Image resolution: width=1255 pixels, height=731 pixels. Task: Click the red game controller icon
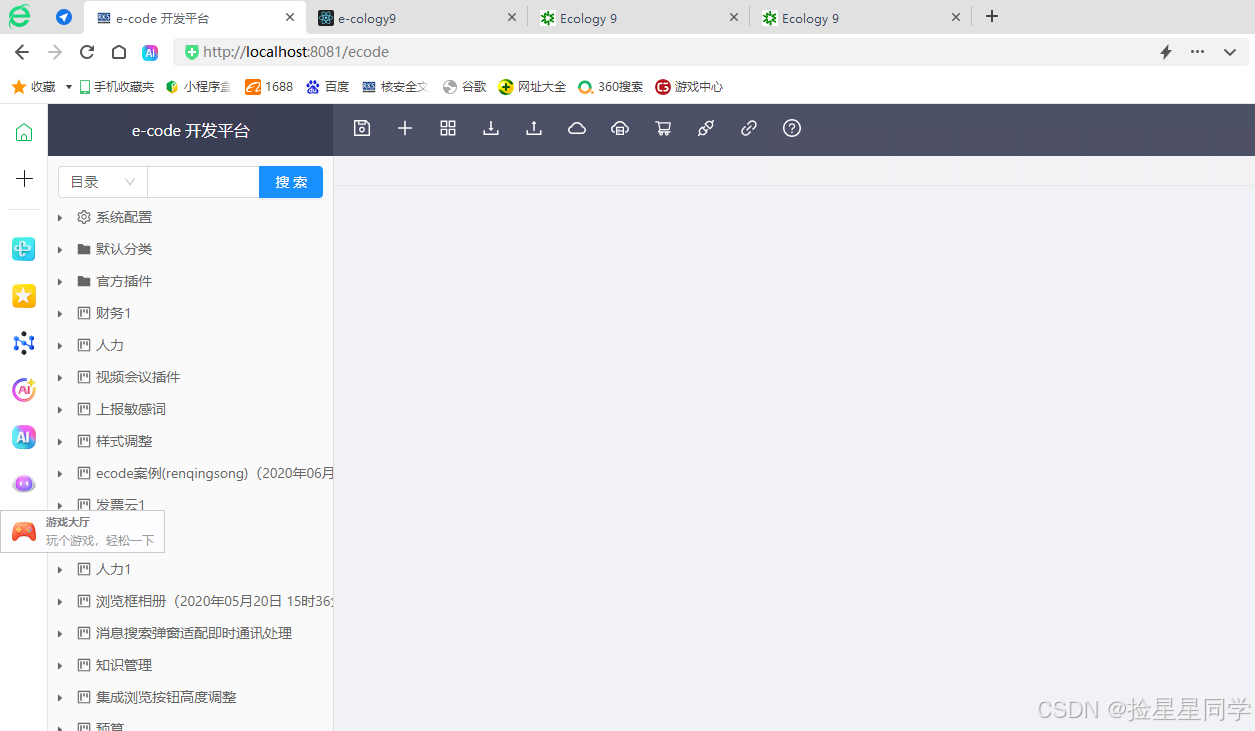24,532
